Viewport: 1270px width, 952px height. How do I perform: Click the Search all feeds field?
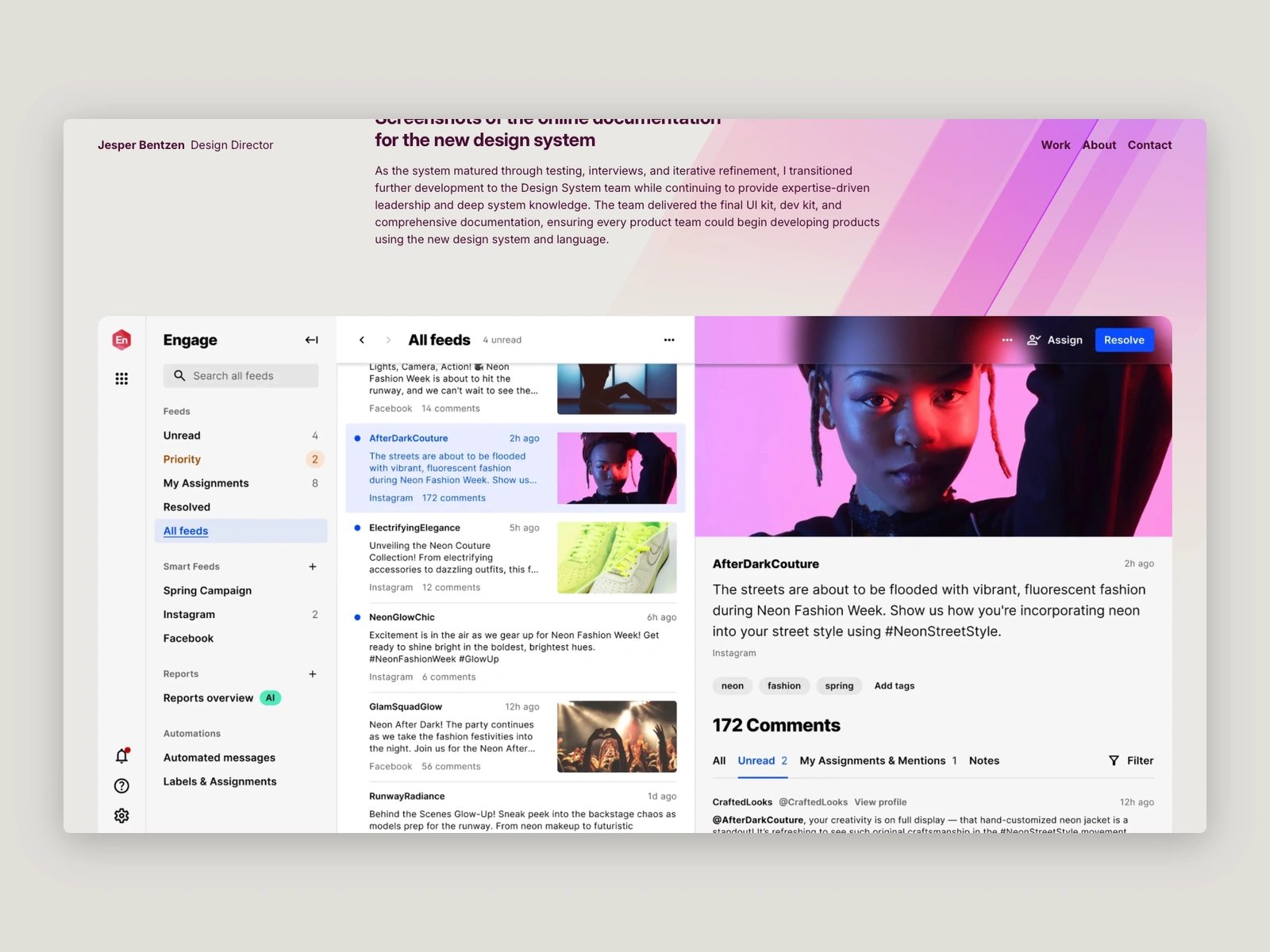point(241,375)
